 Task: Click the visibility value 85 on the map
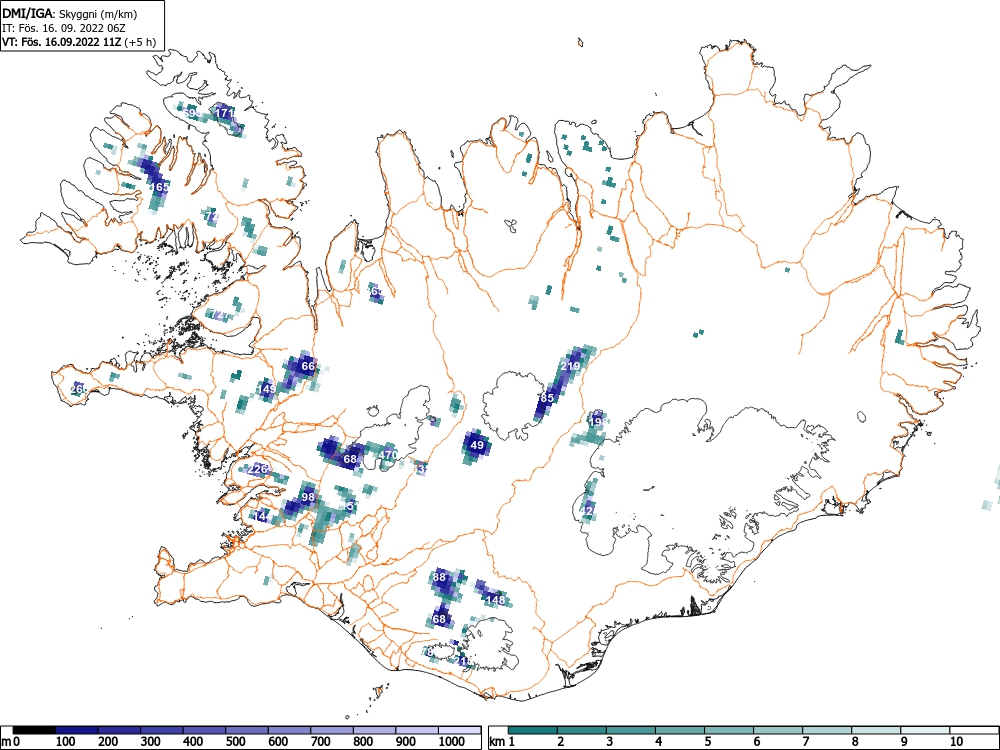click(x=547, y=398)
